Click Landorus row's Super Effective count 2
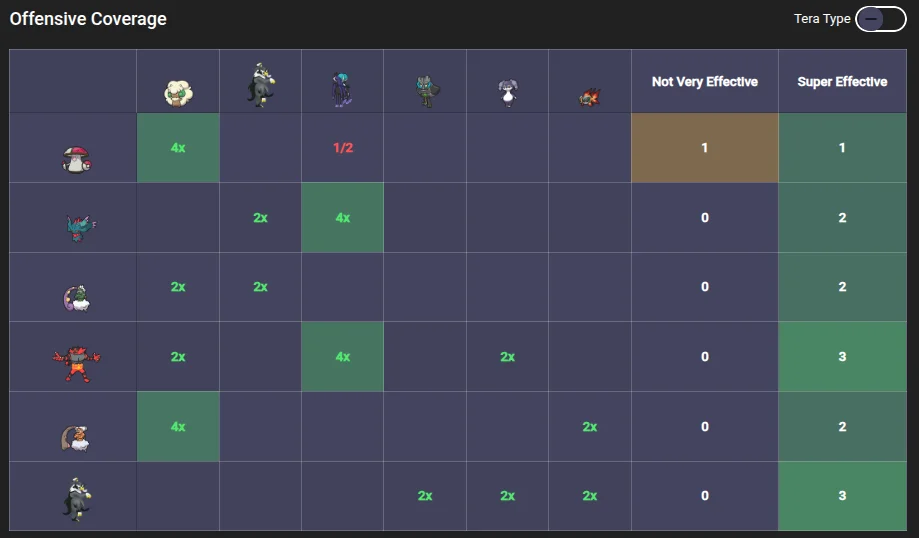Image resolution: width=919 pixels, height=538 pixels. pyautogui.click(x=842, y=427)
